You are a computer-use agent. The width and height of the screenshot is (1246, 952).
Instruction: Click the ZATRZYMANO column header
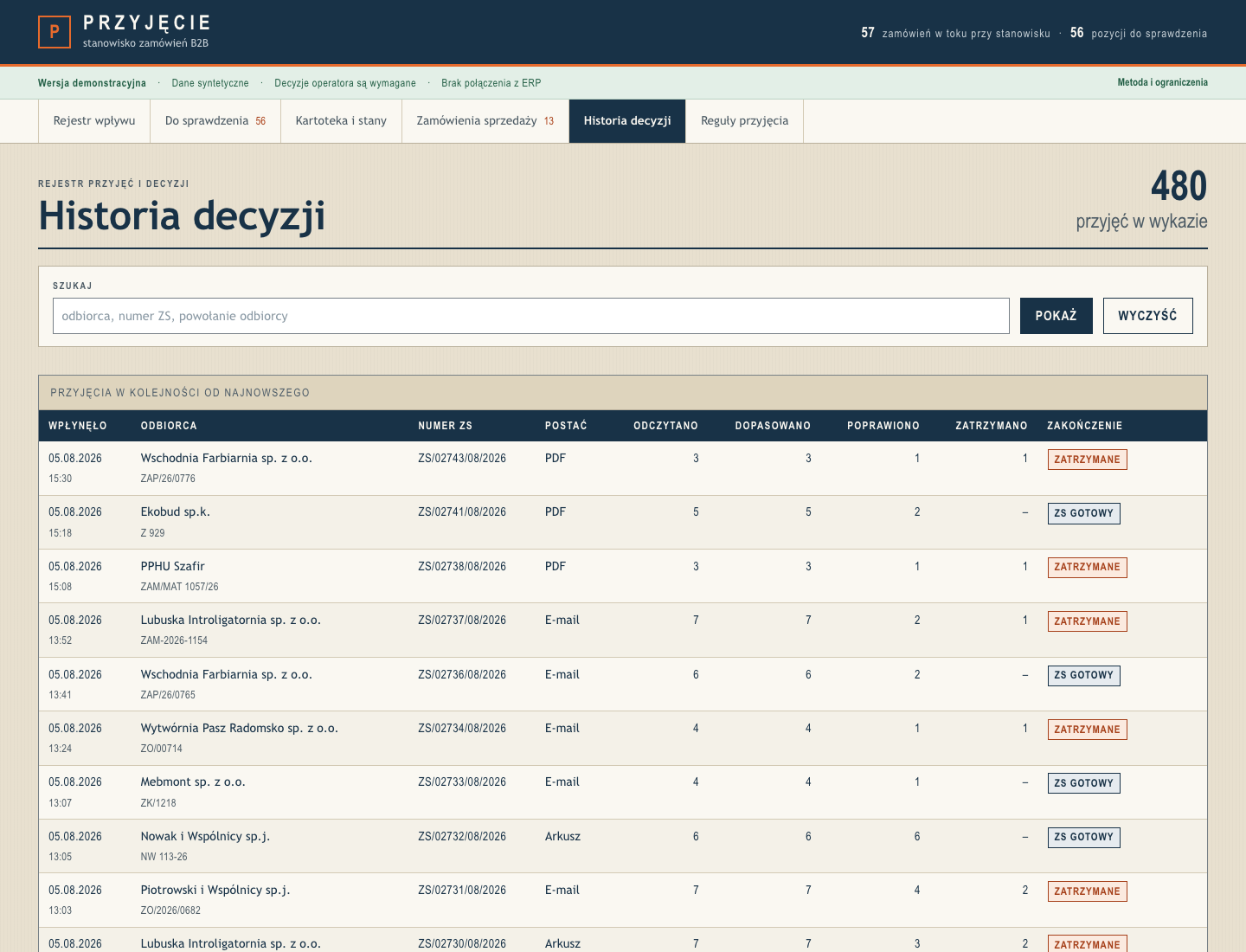pyautogui.click(x=992, y=426)
